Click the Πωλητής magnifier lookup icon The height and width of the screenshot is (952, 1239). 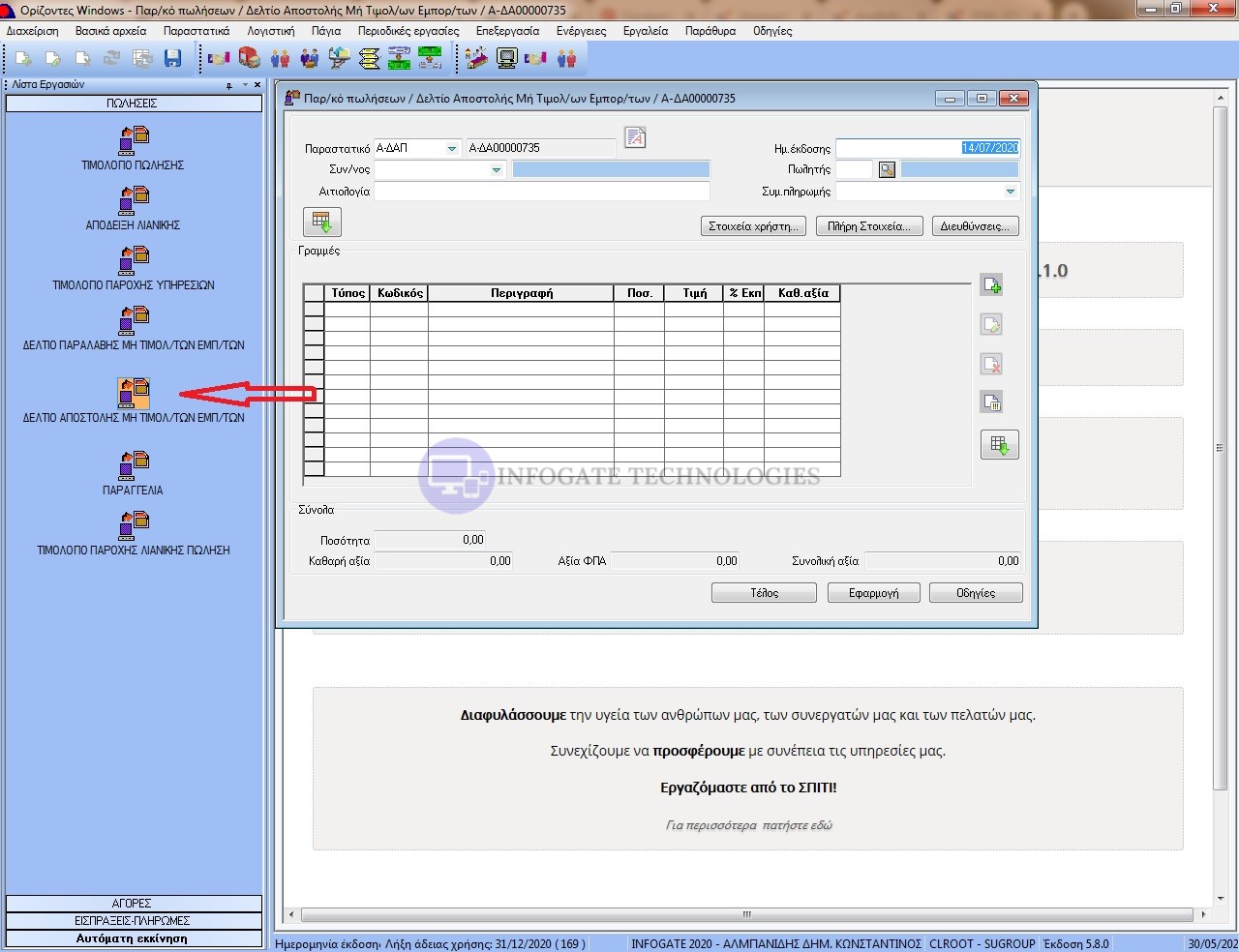point(887,170)
